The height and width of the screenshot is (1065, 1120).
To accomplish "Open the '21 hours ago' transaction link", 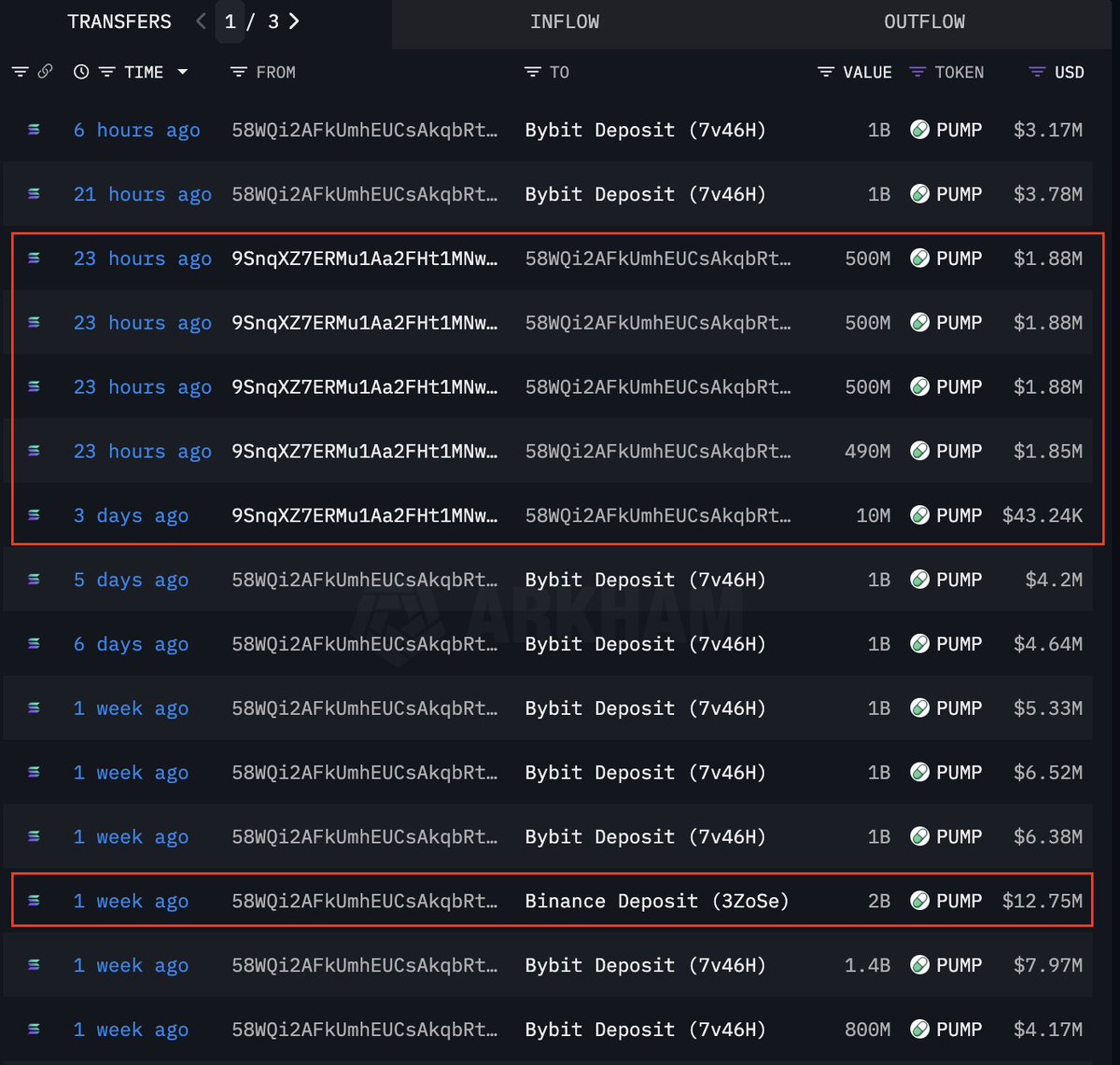I will coord(143,194).
